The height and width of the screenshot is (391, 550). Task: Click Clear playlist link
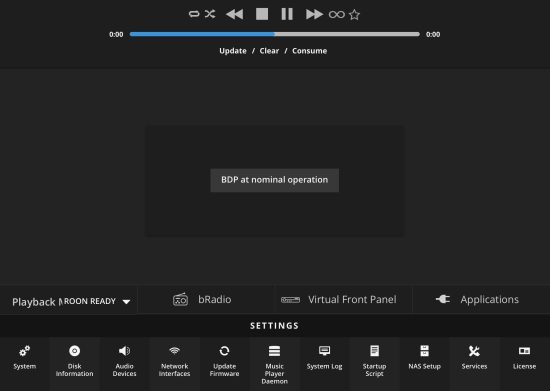point(269,51)
